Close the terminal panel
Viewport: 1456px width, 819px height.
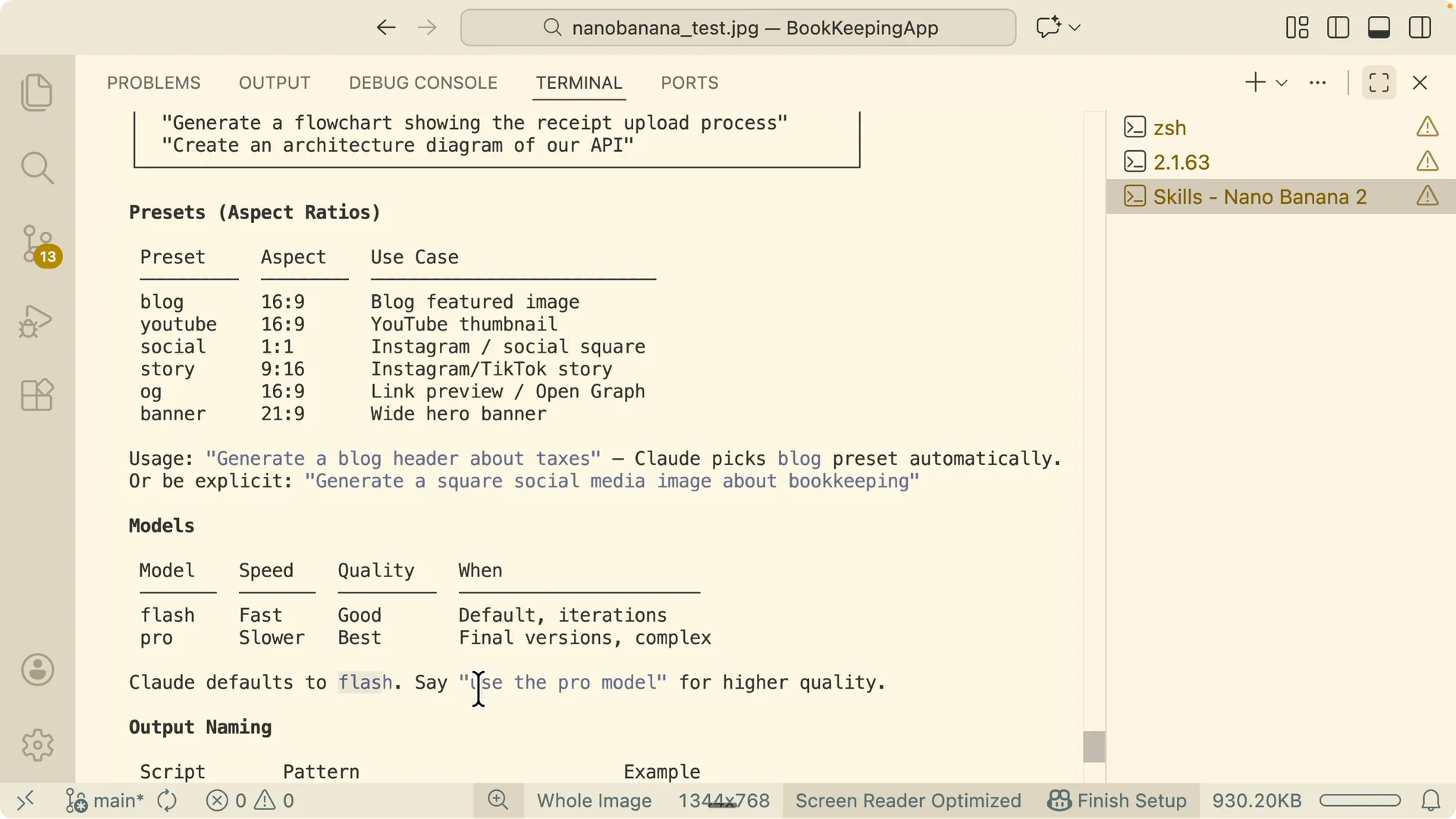point(1420,83)
